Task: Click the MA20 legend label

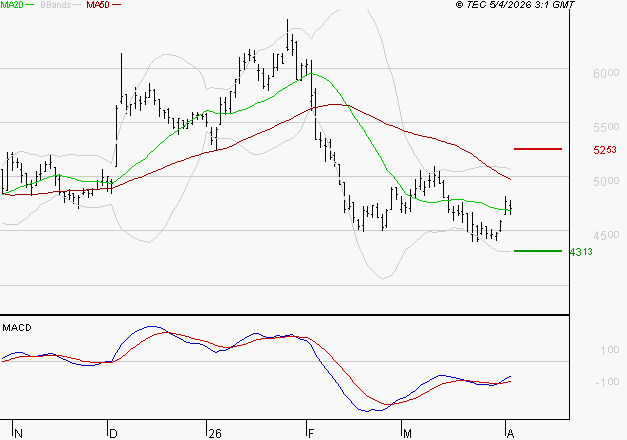Action: click(12, 5)
